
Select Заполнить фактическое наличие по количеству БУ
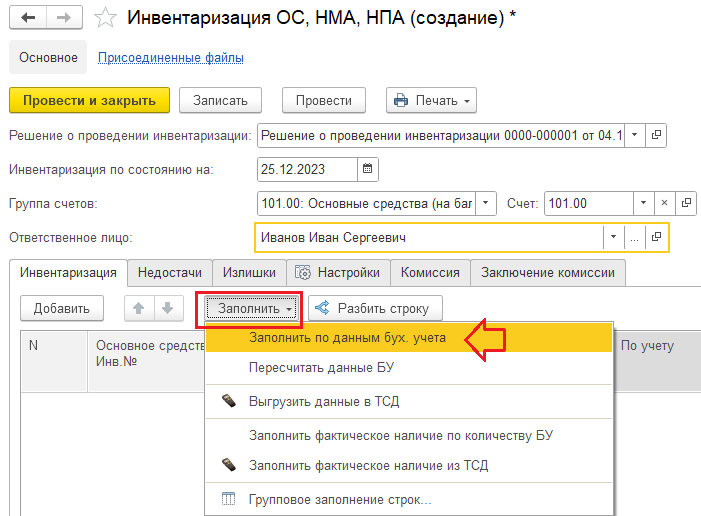tap(409, 436)
